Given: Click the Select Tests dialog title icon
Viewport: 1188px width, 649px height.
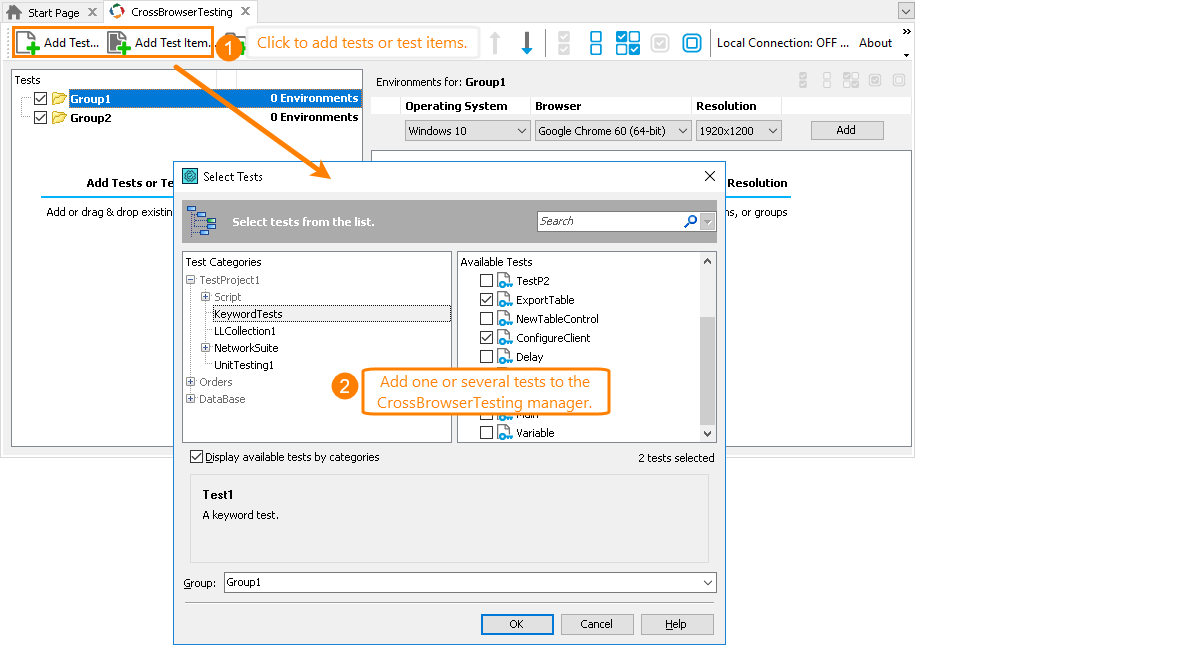Looking at the screenshot, I should coord(190,176).
